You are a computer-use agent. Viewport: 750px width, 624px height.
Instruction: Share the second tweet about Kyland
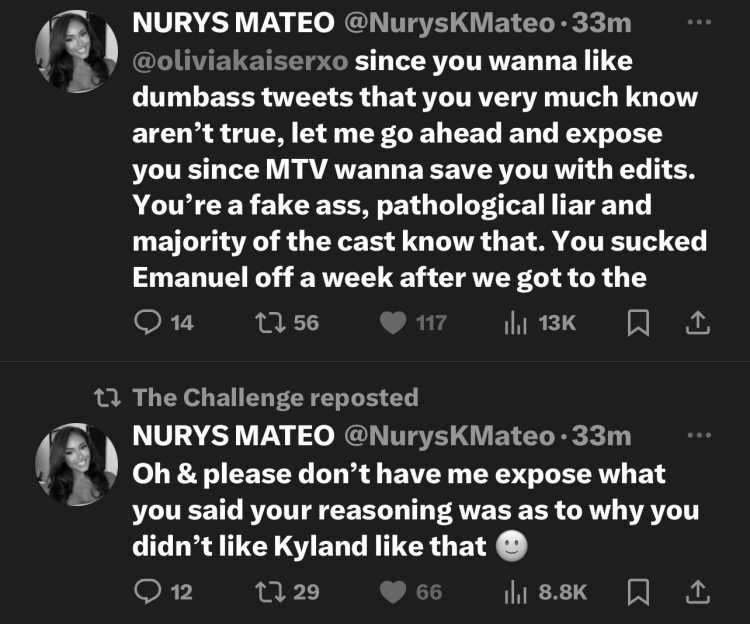pos(697,591)
